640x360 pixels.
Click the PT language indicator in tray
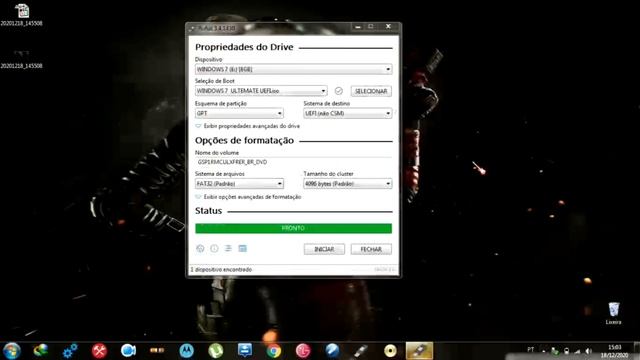(x=531, y=350)
